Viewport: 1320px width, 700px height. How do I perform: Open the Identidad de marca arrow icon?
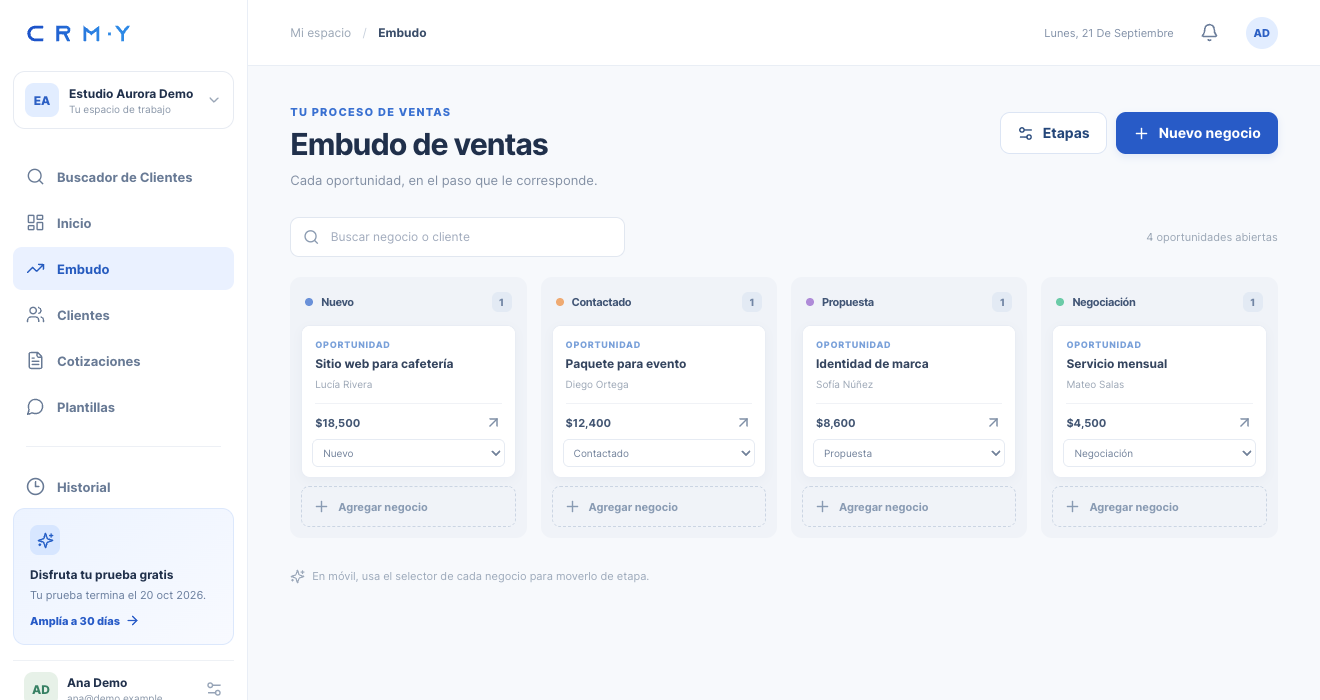993,423
